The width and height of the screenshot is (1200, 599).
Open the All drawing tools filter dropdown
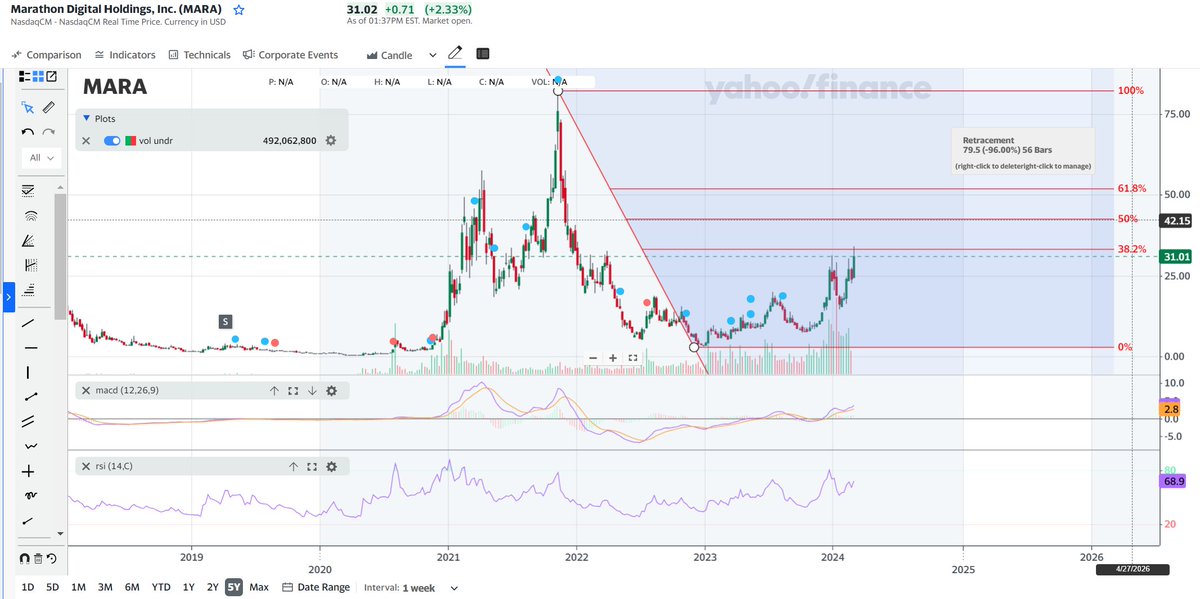(x=40, y=158)
